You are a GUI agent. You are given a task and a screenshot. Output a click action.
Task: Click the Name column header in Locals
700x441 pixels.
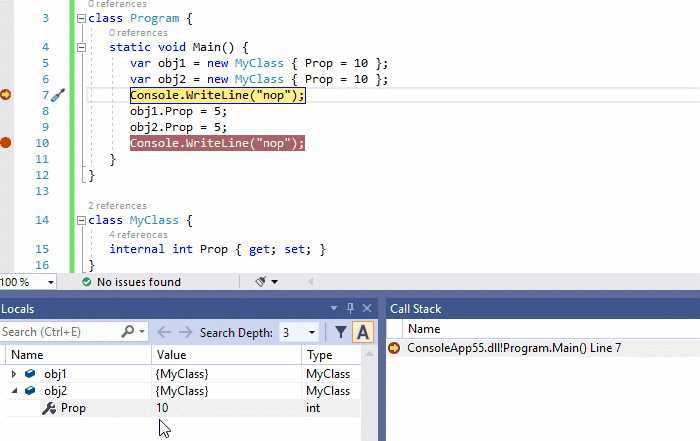(78, 355)
